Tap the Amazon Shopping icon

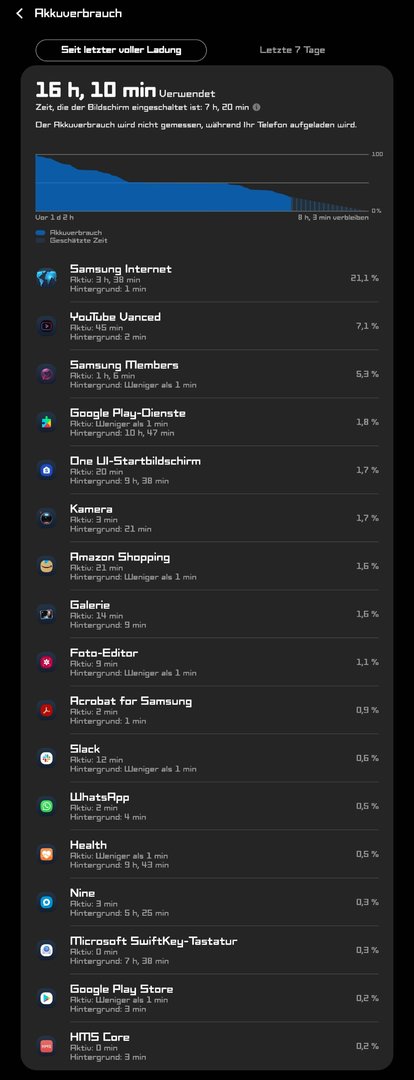46,566
